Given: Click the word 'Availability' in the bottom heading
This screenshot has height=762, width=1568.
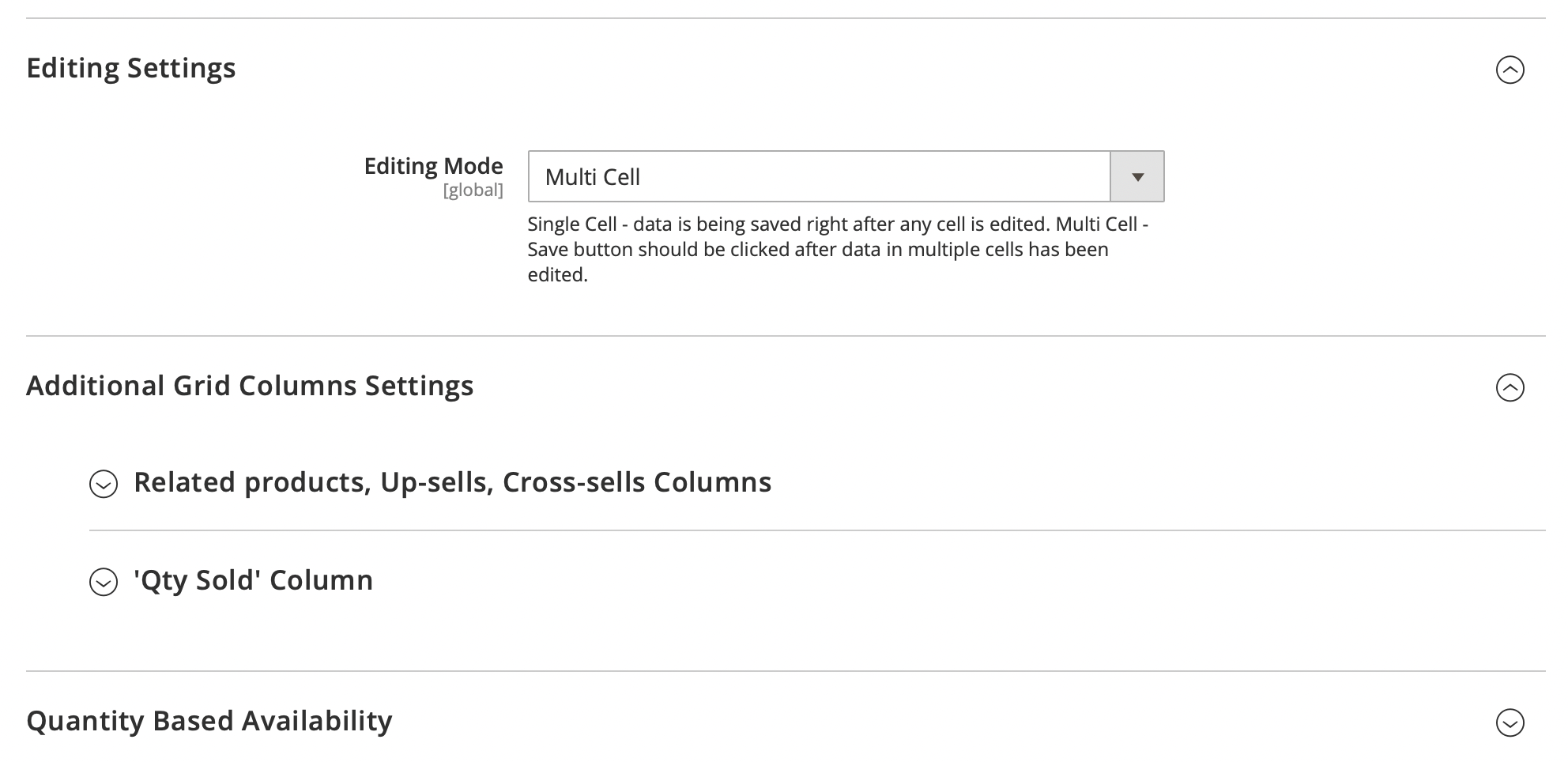Looking at the screenshot, I should point(317,721).
